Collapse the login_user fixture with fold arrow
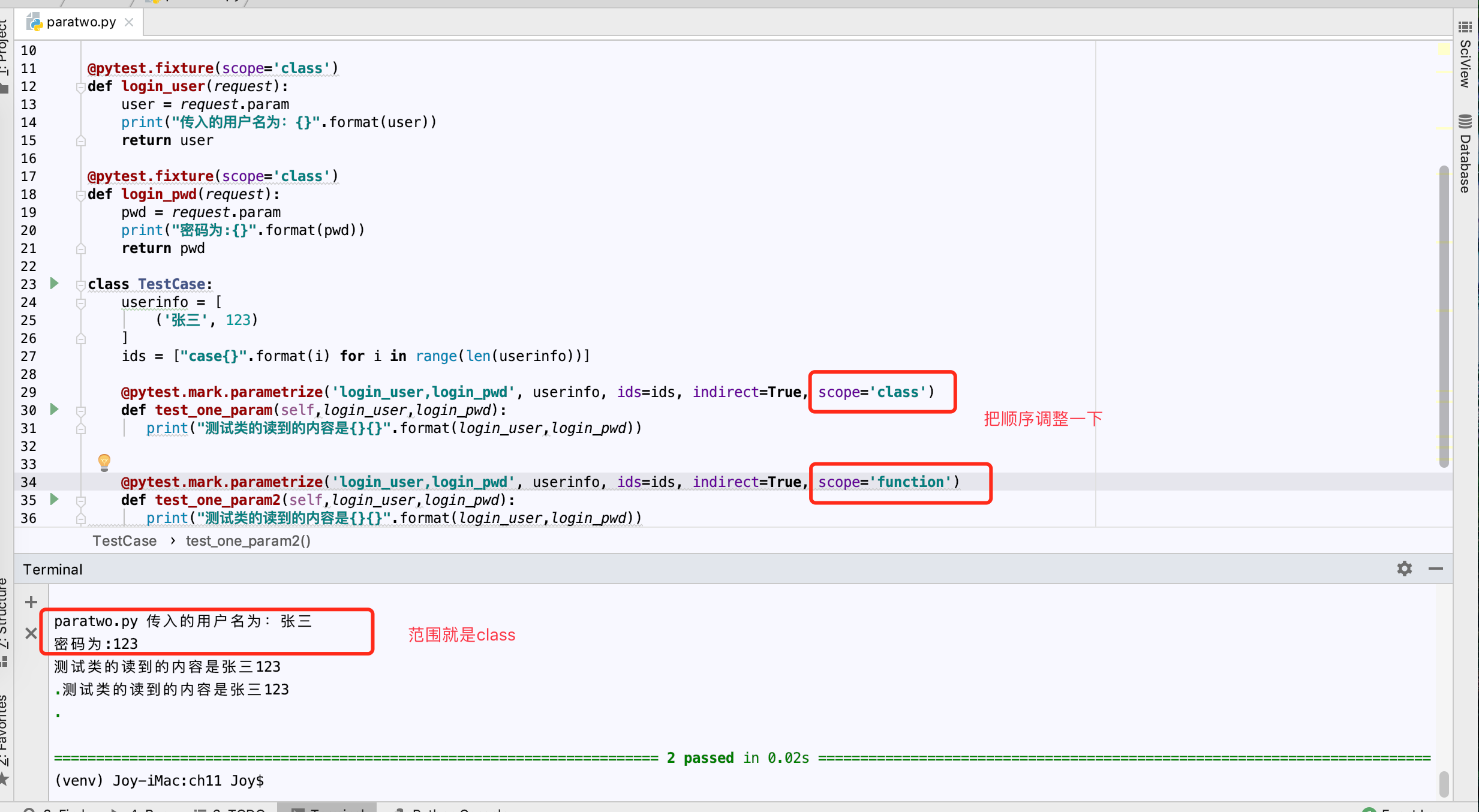This screenshot has height=812, width=1479. click(81, 87)
